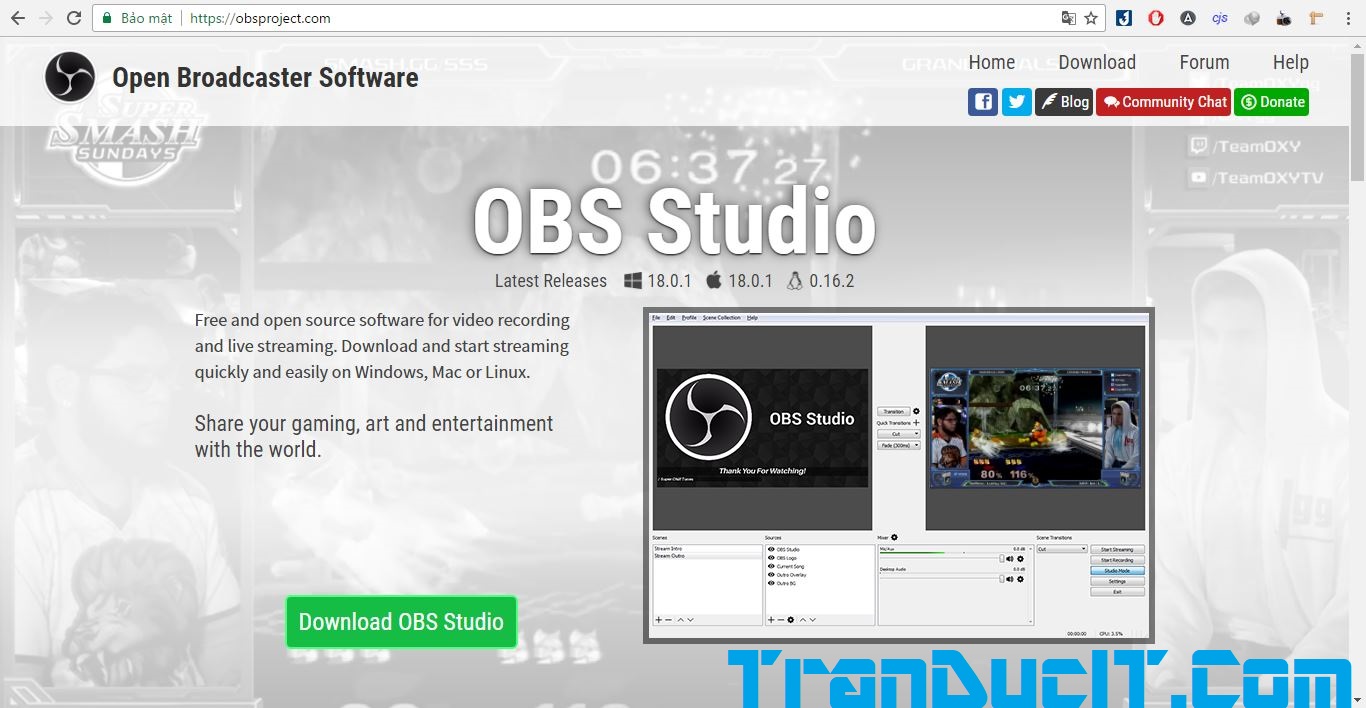The width and height of the screenshot is (1366, 708).
Task: Open the Help nav item
Action: point(1291,62)
